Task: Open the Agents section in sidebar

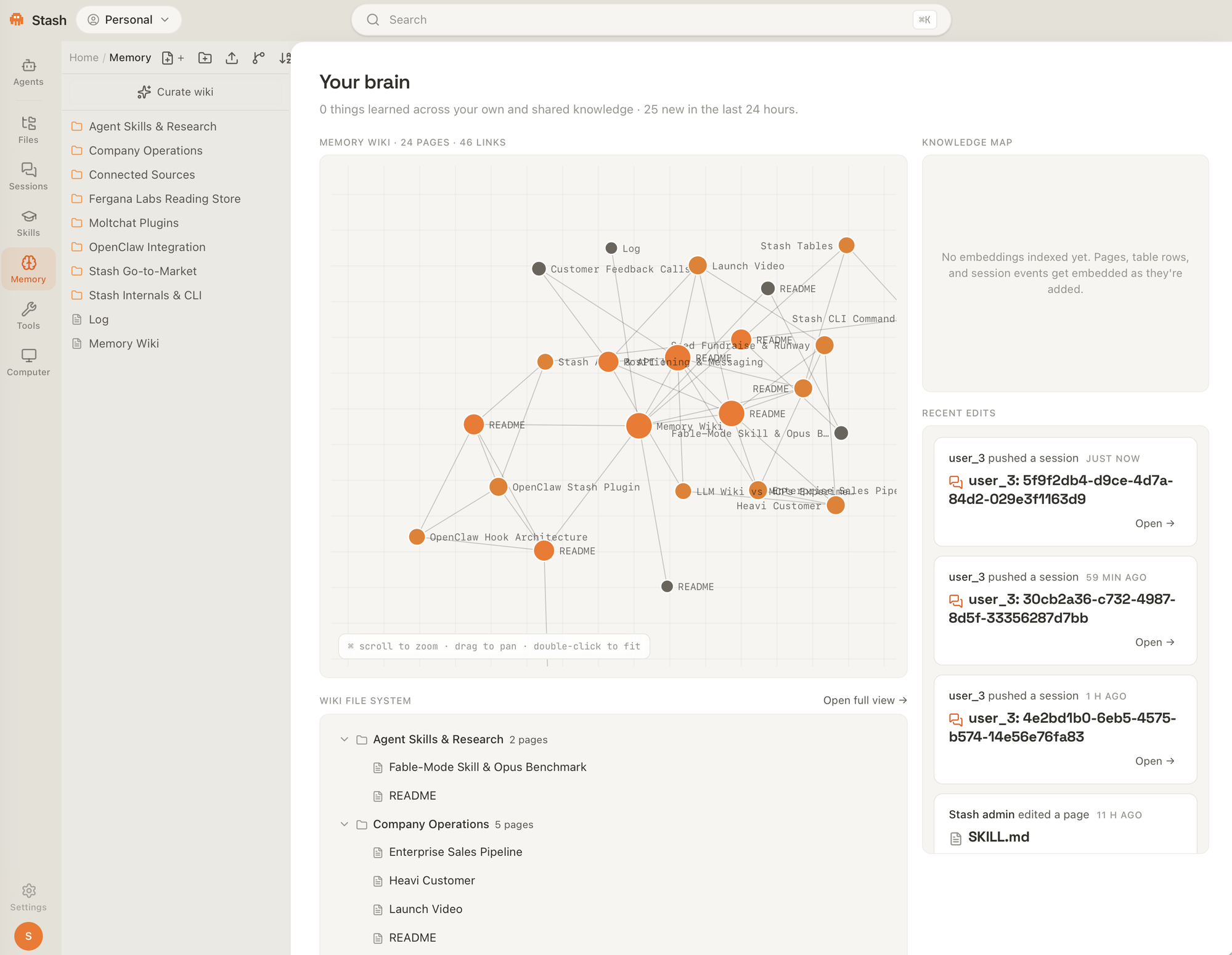Action: pos(28,72)
